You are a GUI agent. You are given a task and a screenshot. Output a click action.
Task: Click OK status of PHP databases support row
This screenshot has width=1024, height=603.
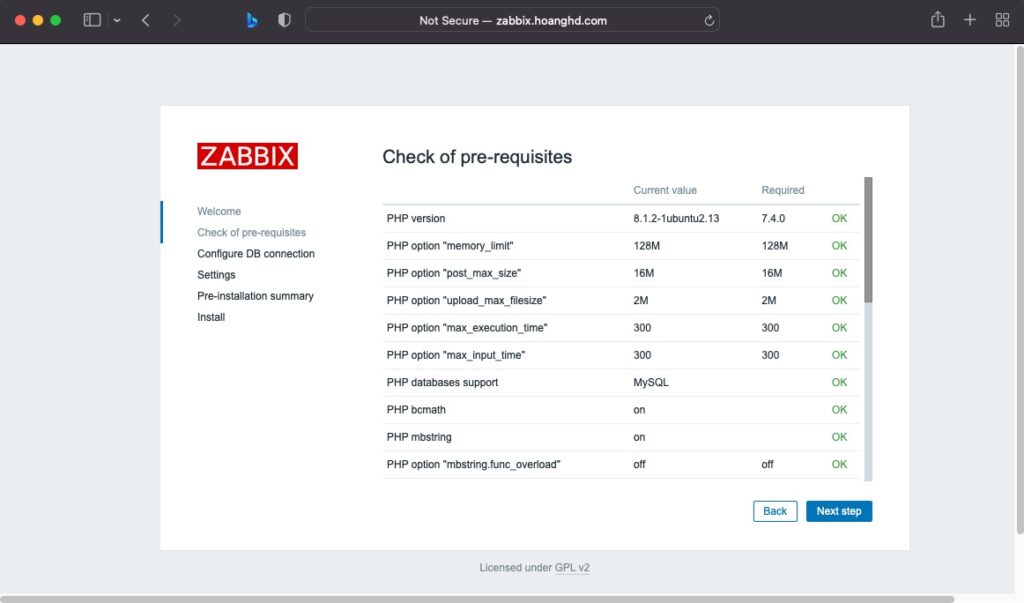click(x=839, y=382)
